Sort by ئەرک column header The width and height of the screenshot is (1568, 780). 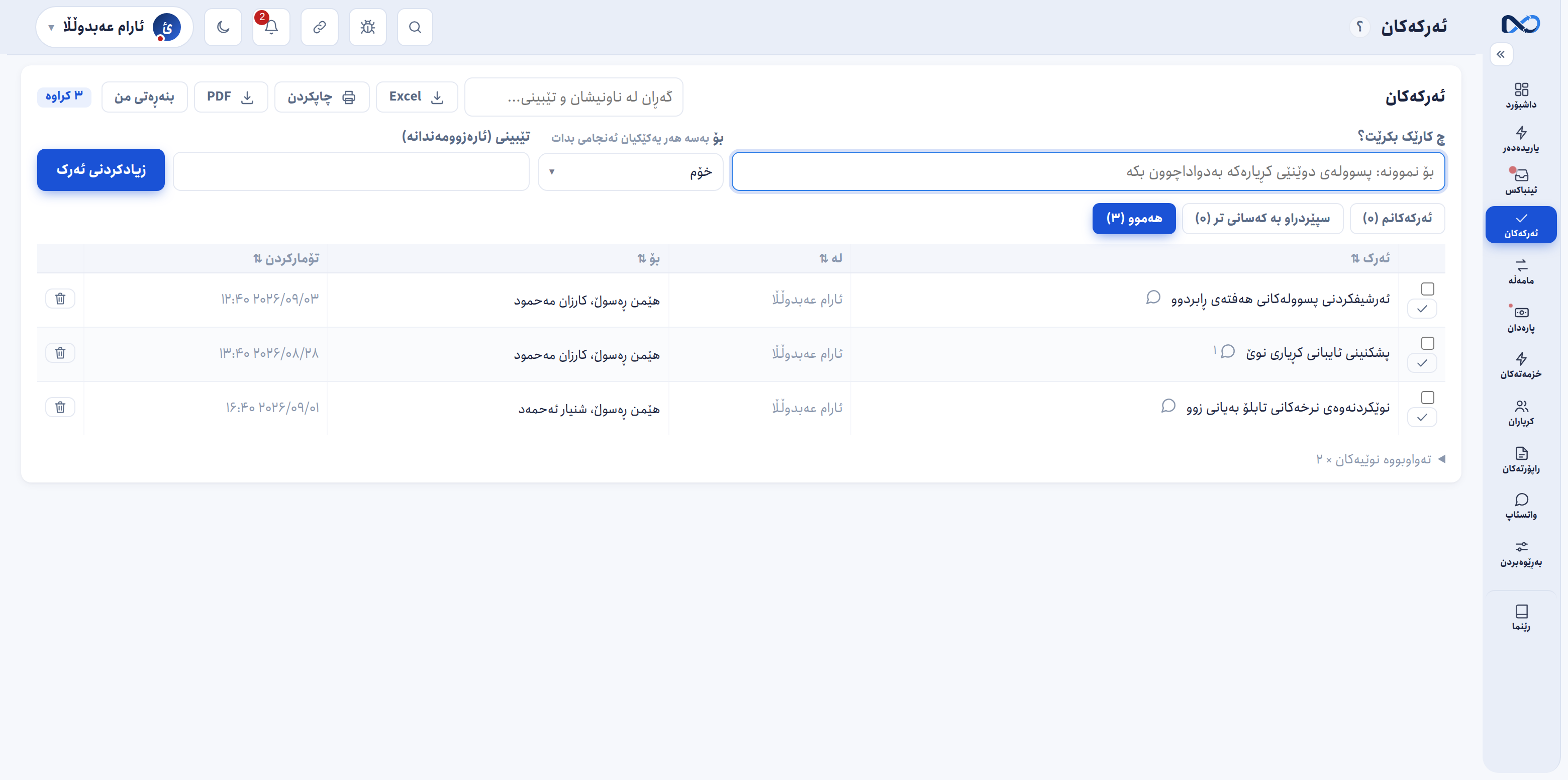click(1370, 258)
